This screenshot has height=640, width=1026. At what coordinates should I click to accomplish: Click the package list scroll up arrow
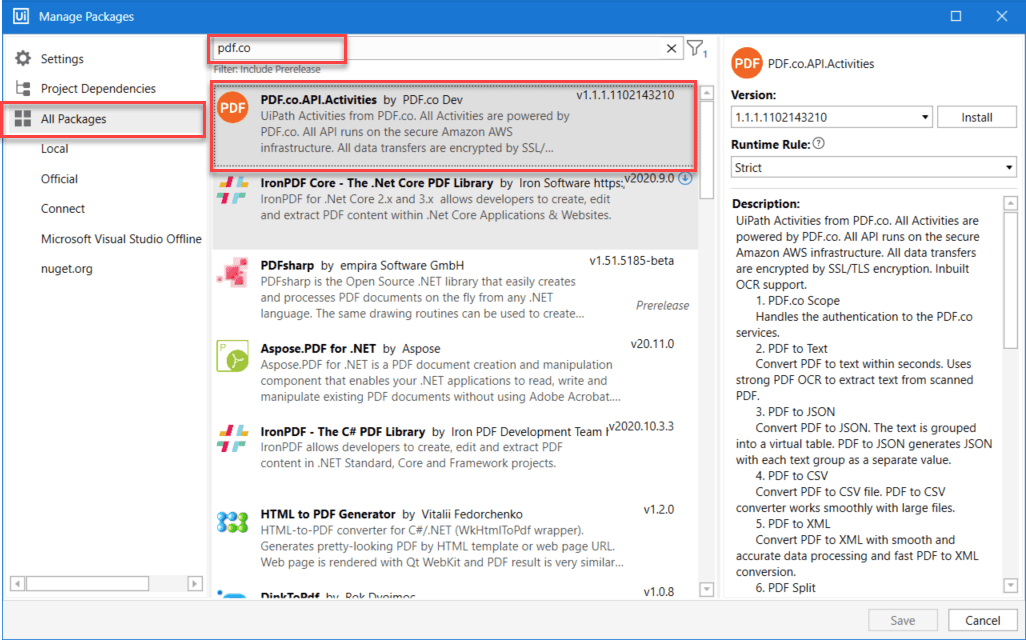[x=707, y=93]
